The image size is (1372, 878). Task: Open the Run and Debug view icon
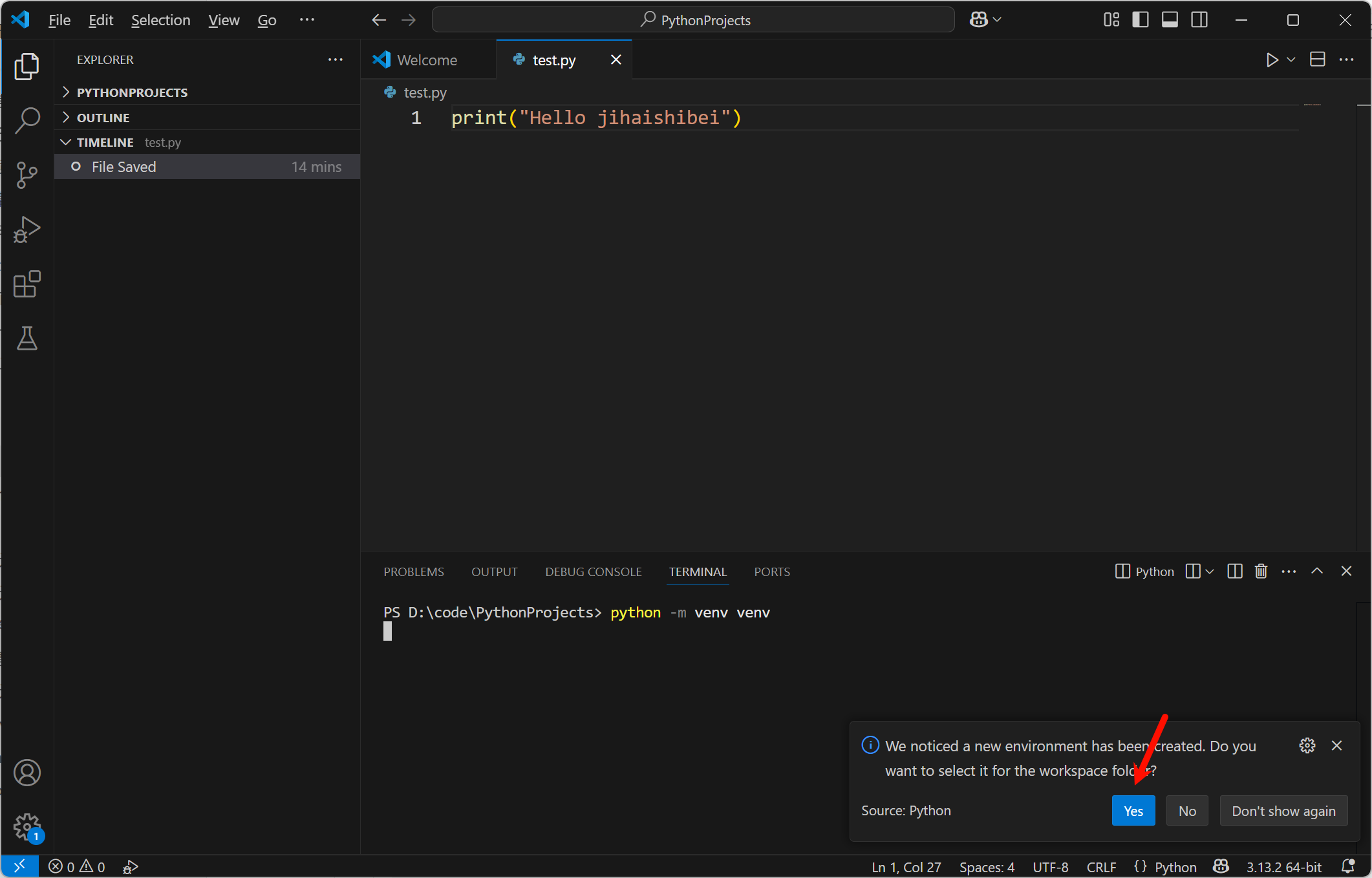point(27,229)
